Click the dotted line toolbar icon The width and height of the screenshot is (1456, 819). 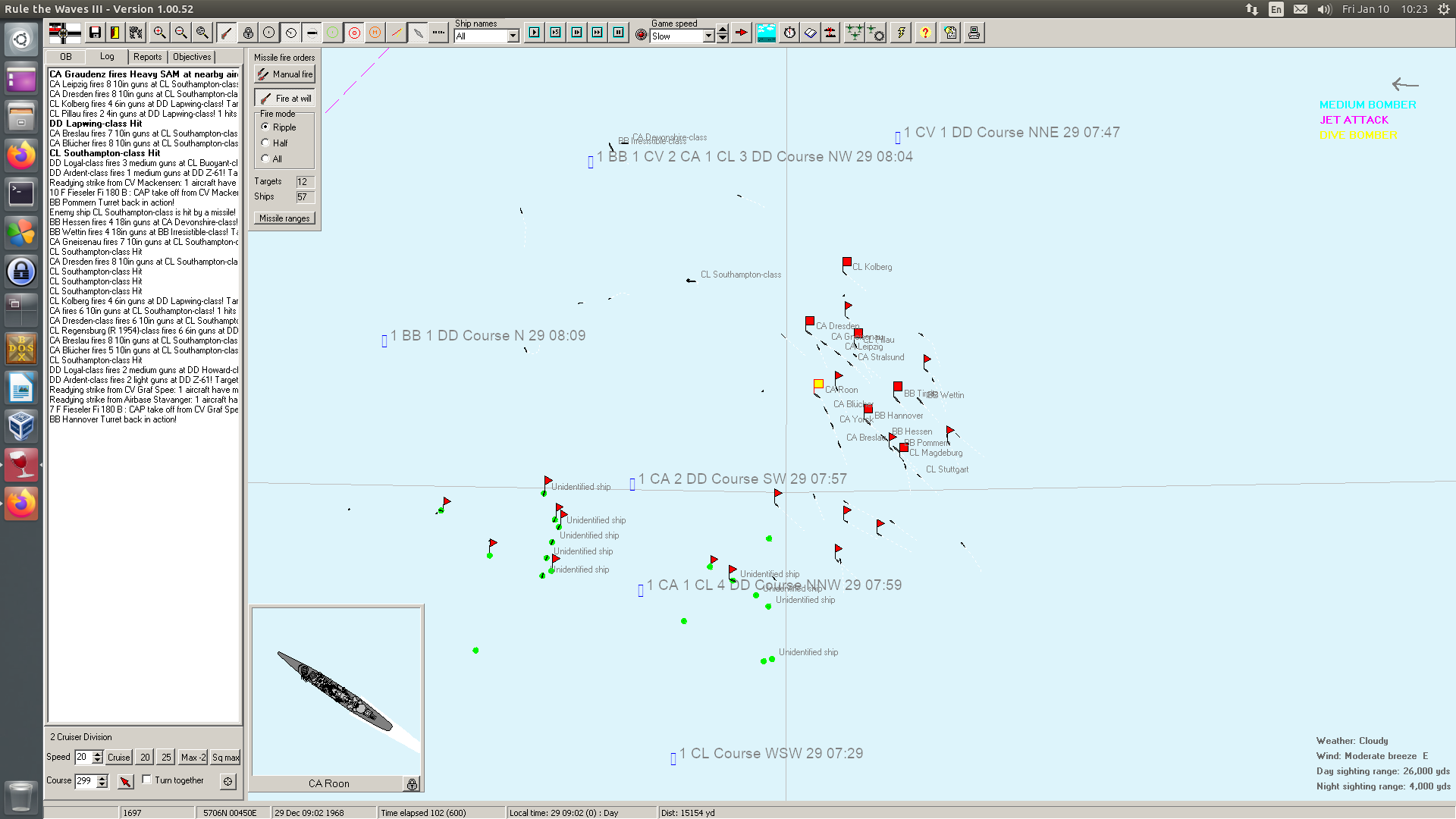[x=438, y=33]
